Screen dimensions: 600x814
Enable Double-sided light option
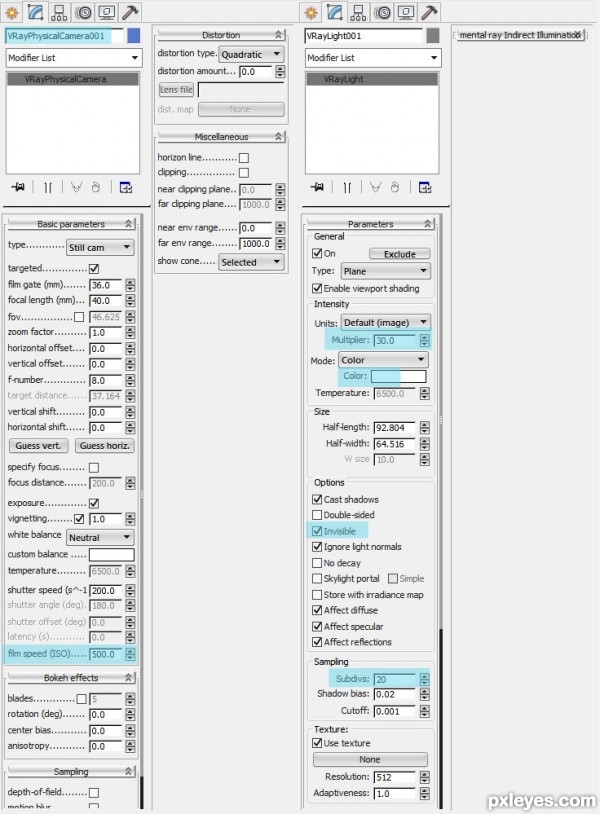317,515
